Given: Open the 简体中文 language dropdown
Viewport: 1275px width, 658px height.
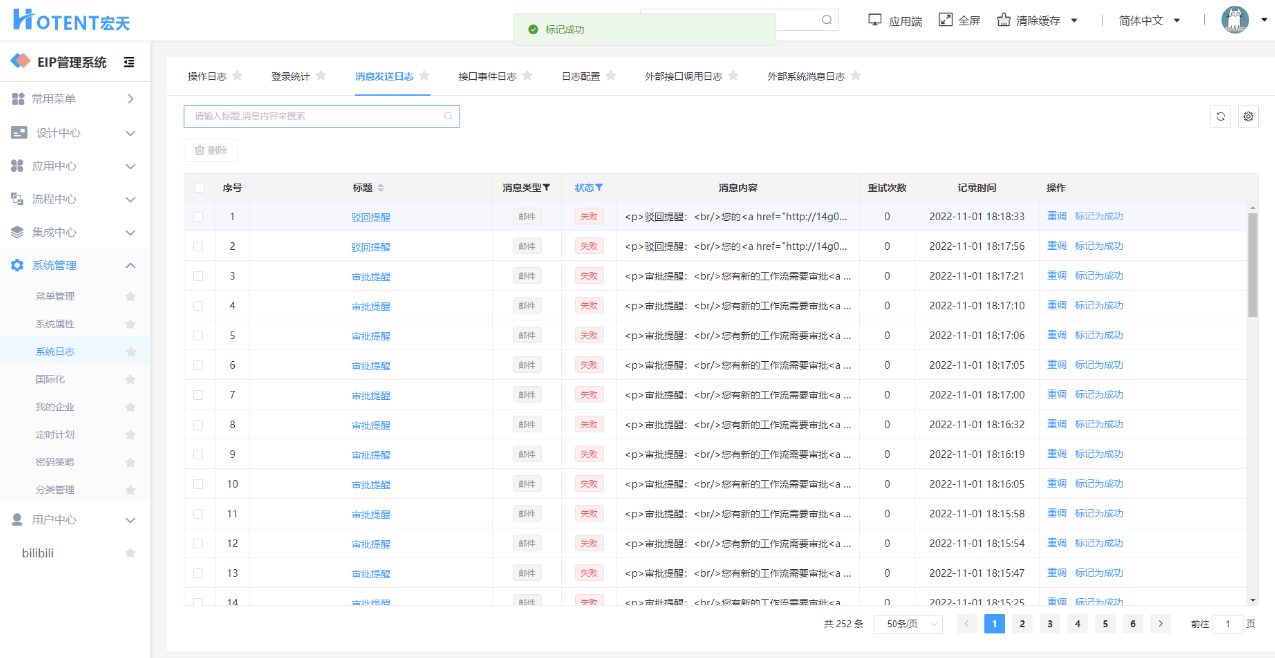Looking at the screenshot, I should [1150, 20].
